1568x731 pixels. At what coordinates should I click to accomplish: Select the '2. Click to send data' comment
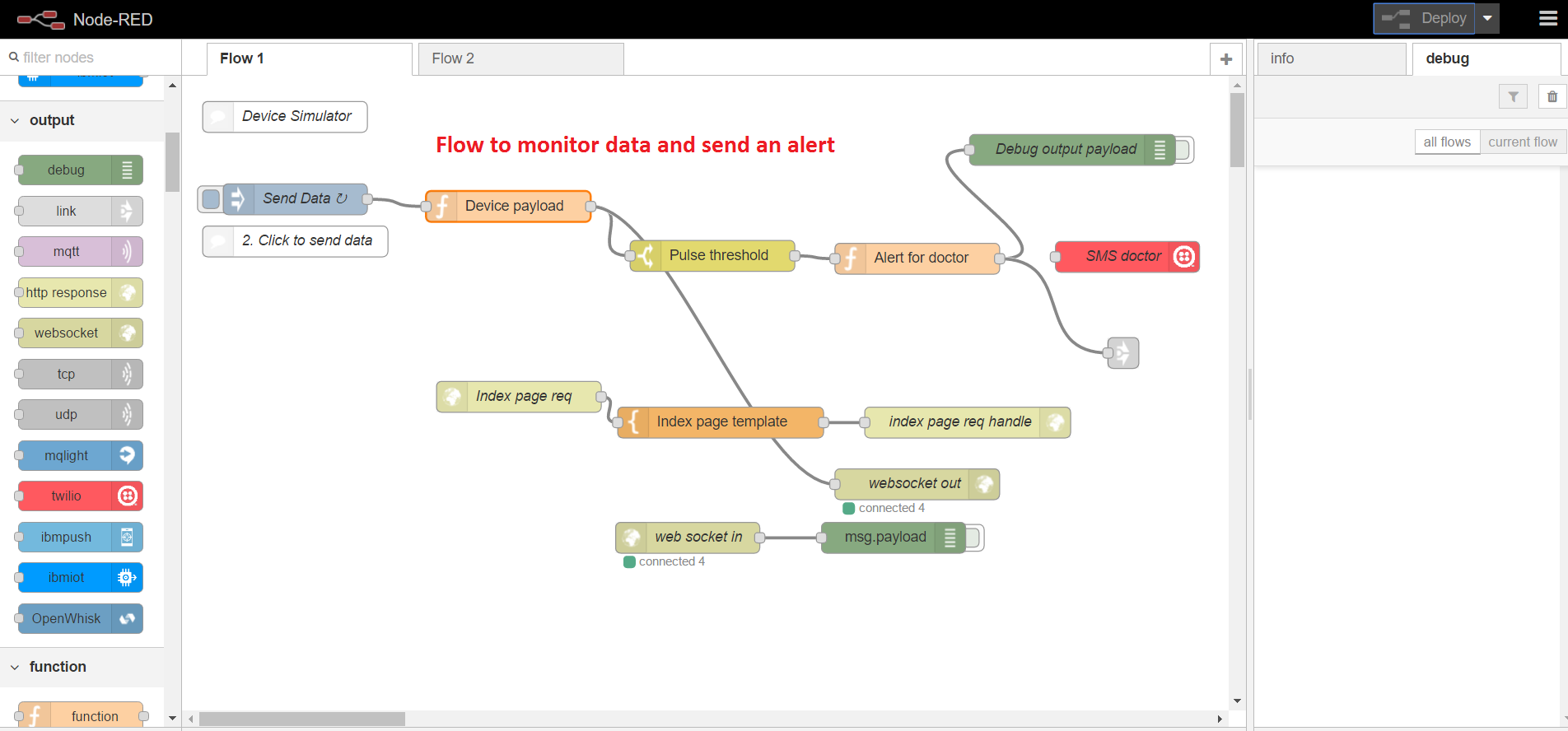(x=295, y=241)
